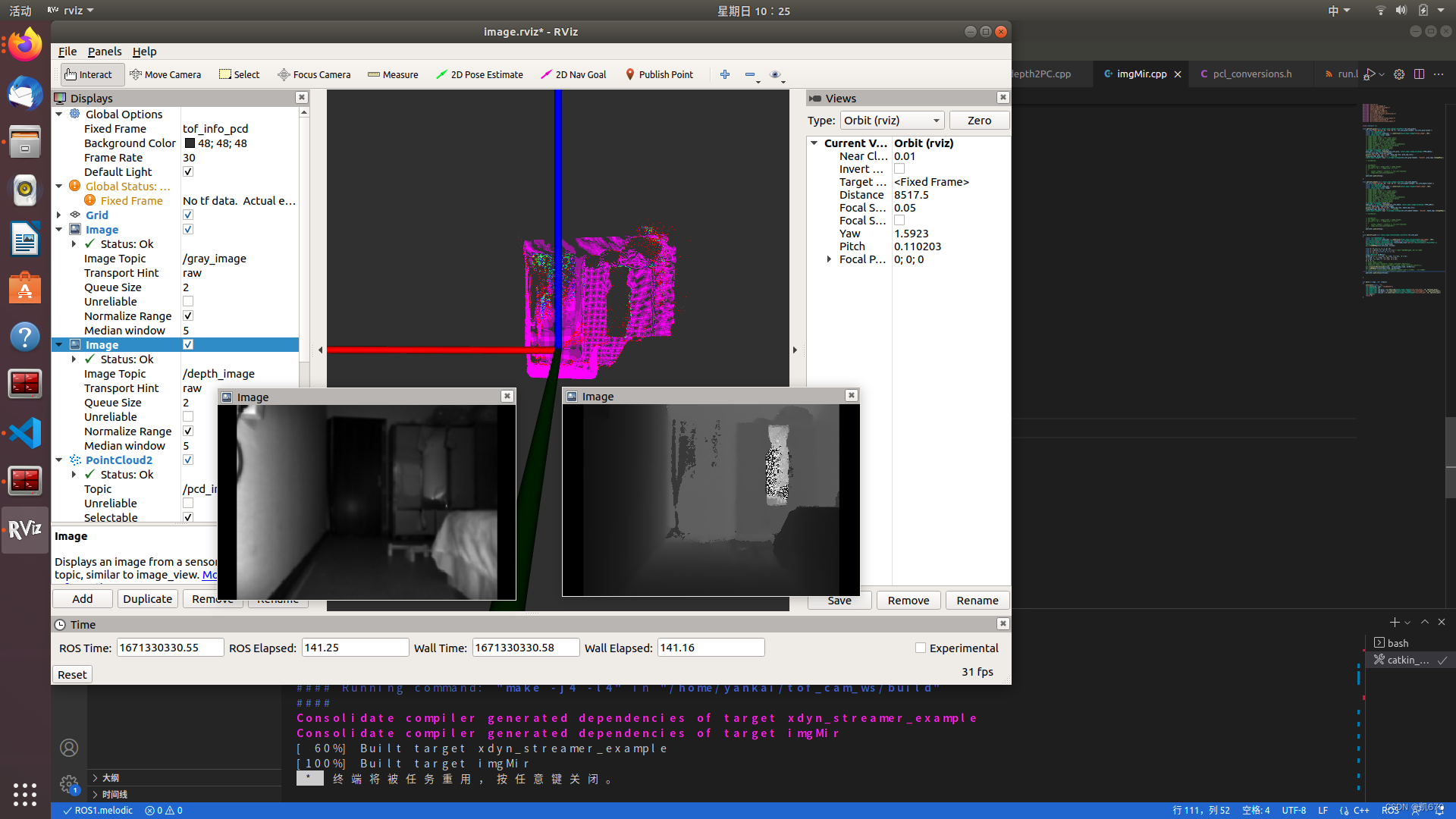This screenshot has width=1456, height=819.
Task: Click the Duplicate display button
Action: click(x=147, y=599)
